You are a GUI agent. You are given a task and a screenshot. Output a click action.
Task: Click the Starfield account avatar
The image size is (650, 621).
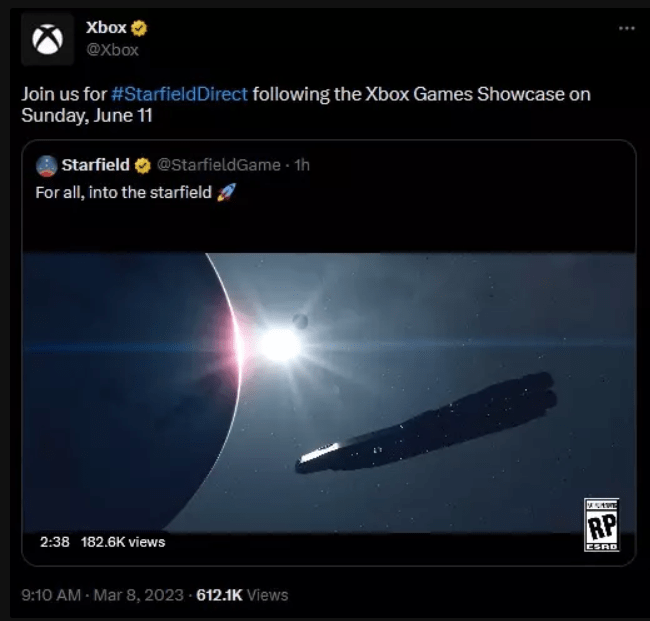[46, 166]
